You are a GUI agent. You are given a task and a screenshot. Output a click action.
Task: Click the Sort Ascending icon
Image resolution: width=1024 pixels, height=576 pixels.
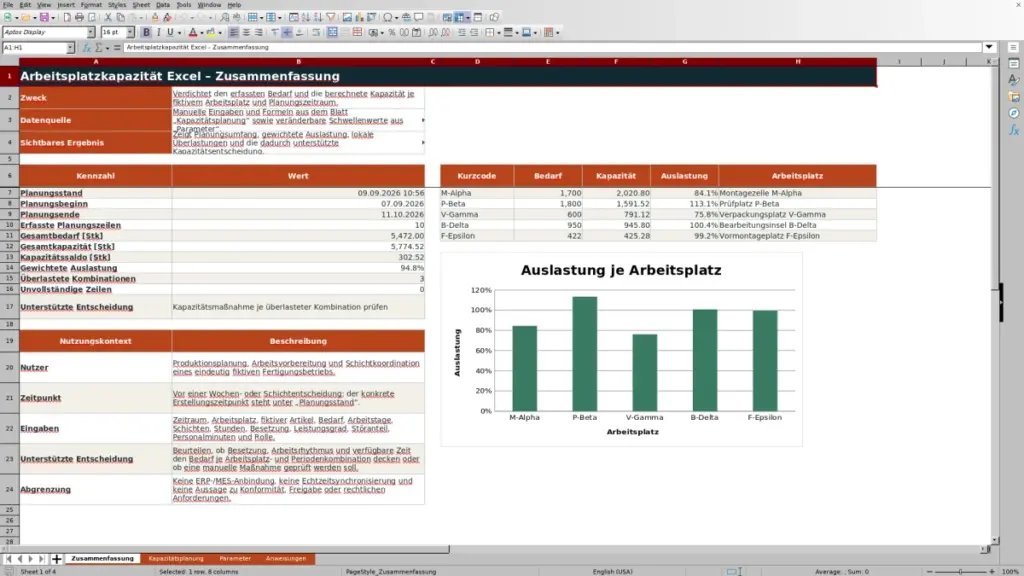point(306,18)
